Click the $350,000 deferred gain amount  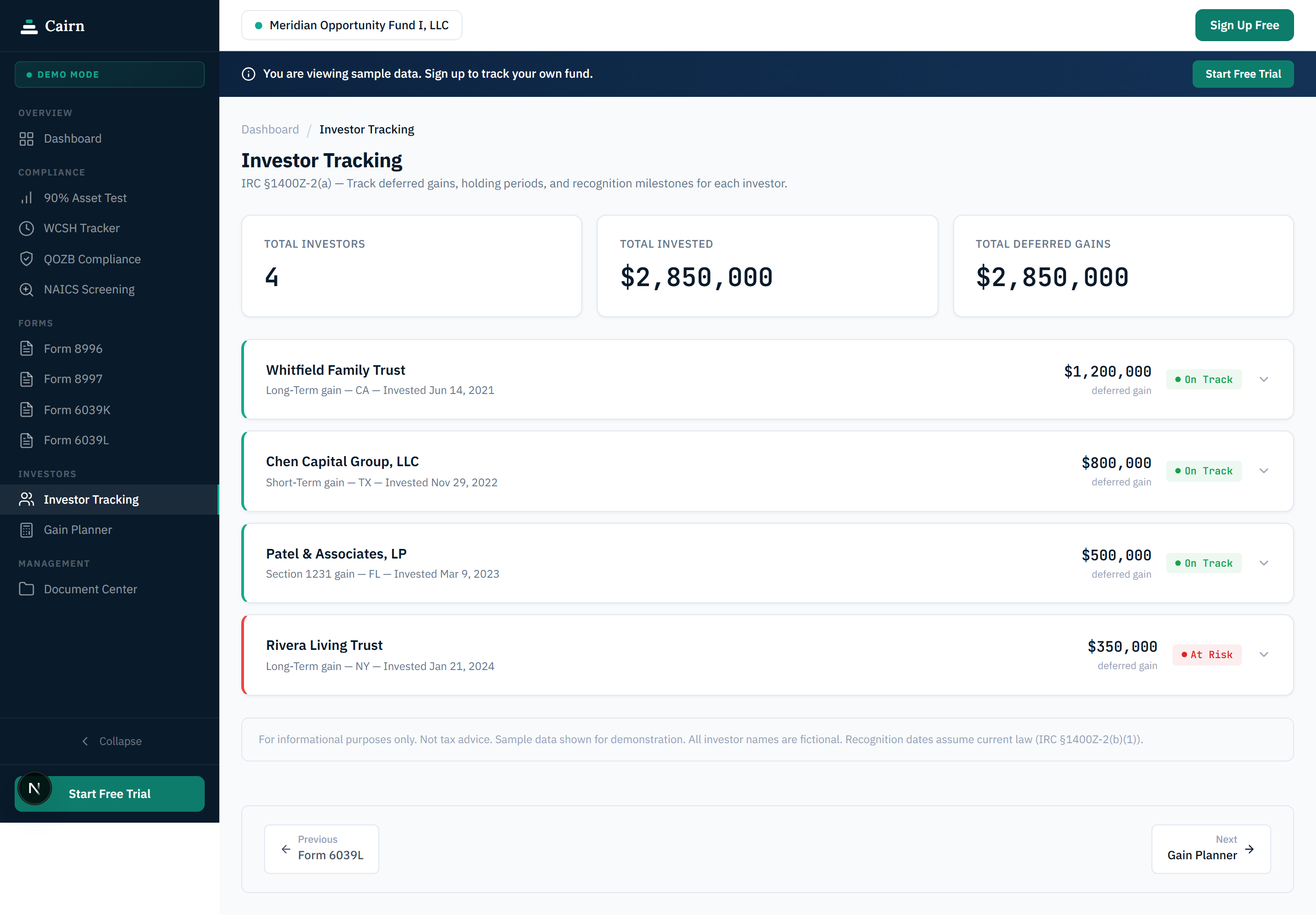pos(1122,647)
